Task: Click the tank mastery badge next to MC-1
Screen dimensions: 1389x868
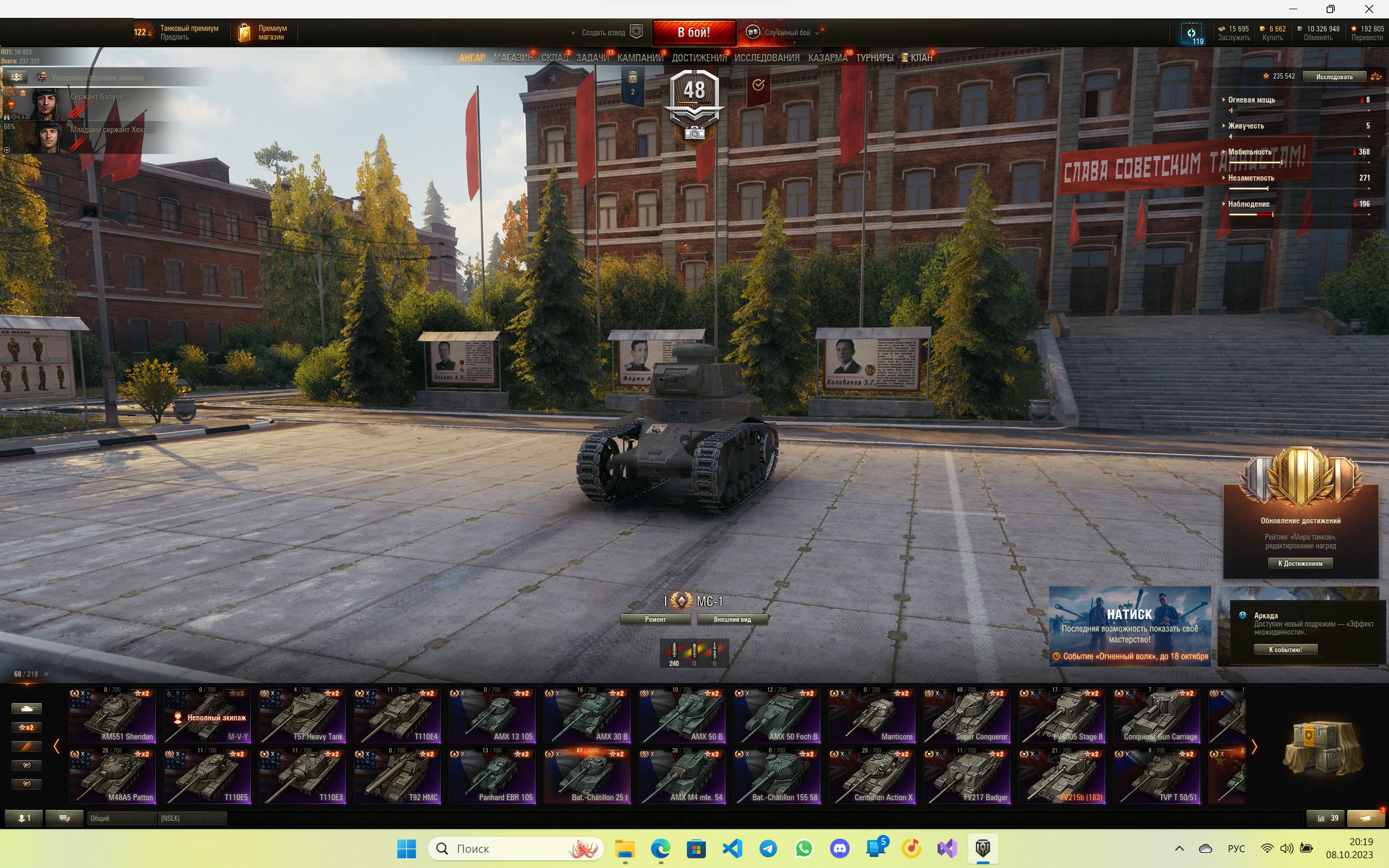Action: 681,601
